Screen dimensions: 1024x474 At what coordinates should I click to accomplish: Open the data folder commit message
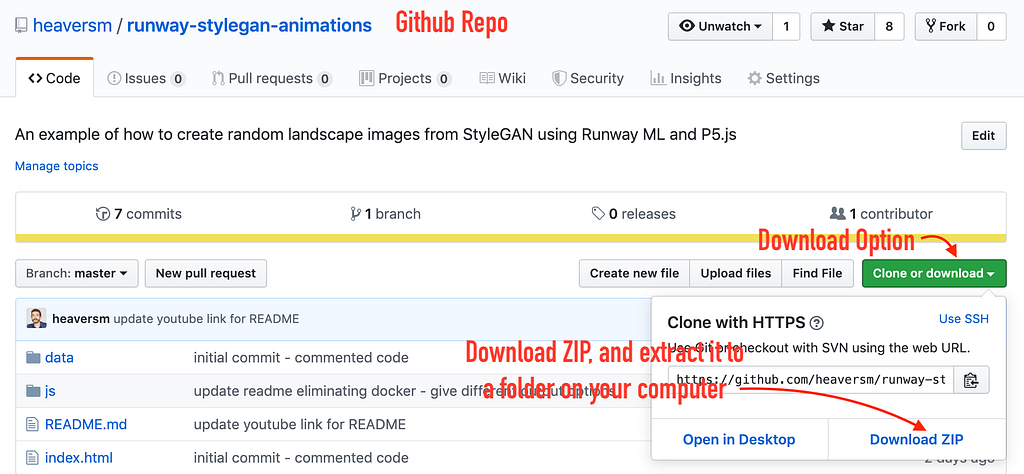[301, 358]
